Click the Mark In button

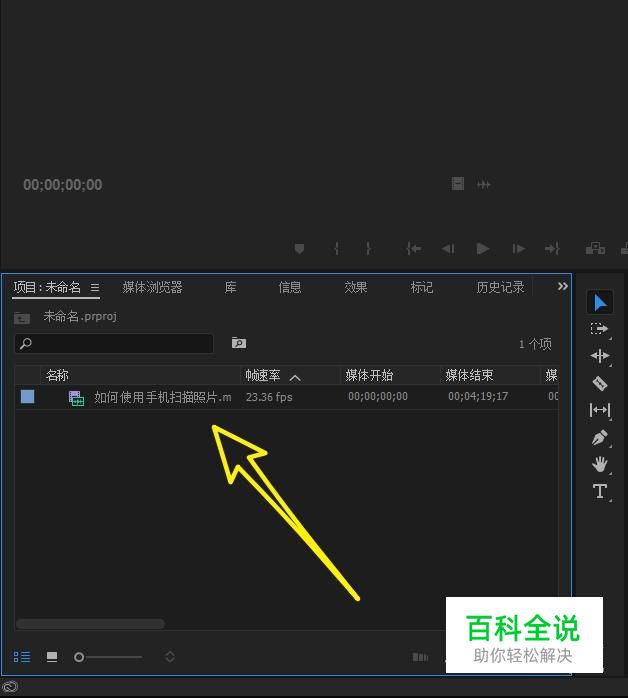337,249
